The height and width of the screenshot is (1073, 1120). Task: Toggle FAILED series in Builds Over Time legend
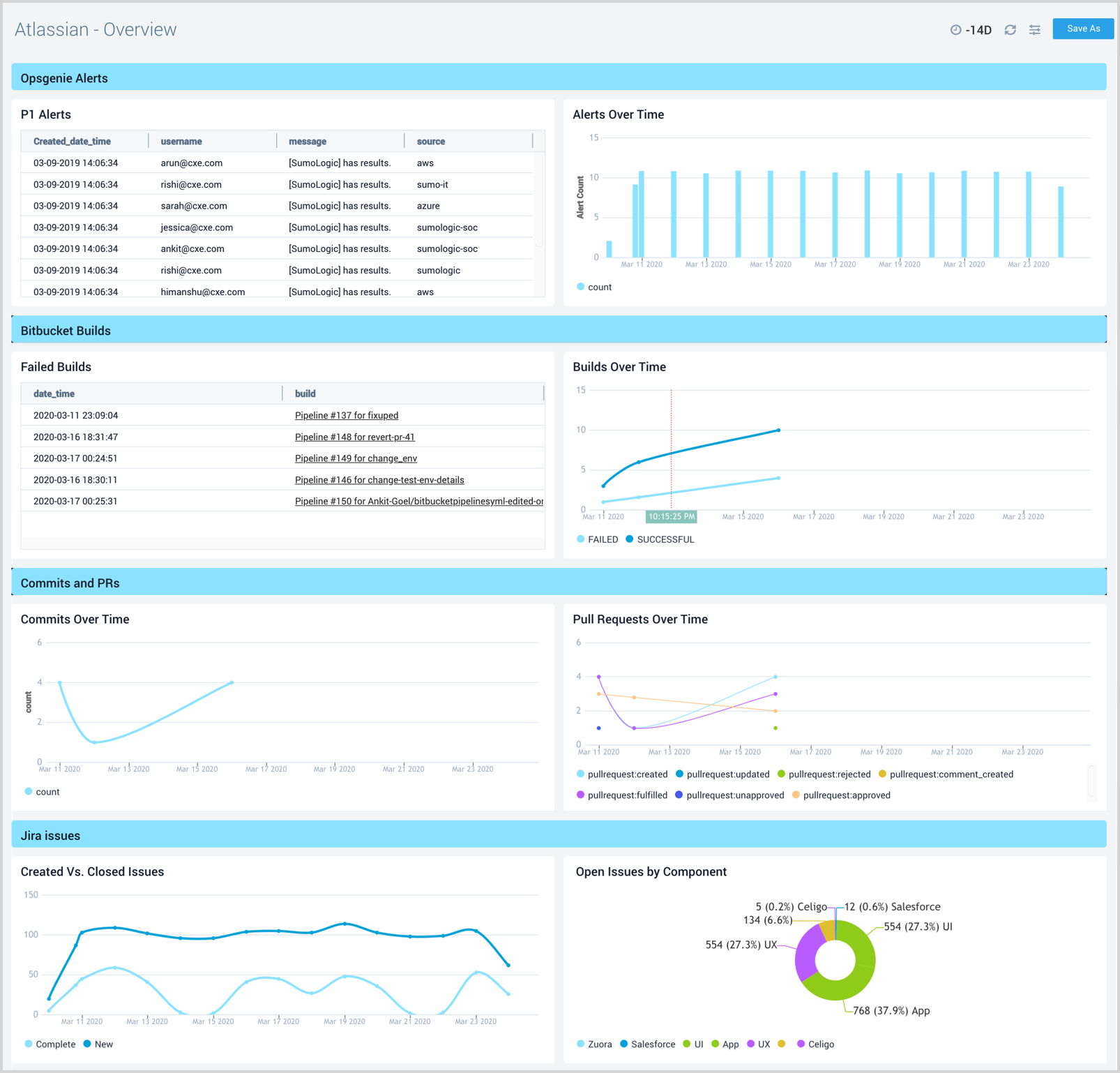pos(598,539)
